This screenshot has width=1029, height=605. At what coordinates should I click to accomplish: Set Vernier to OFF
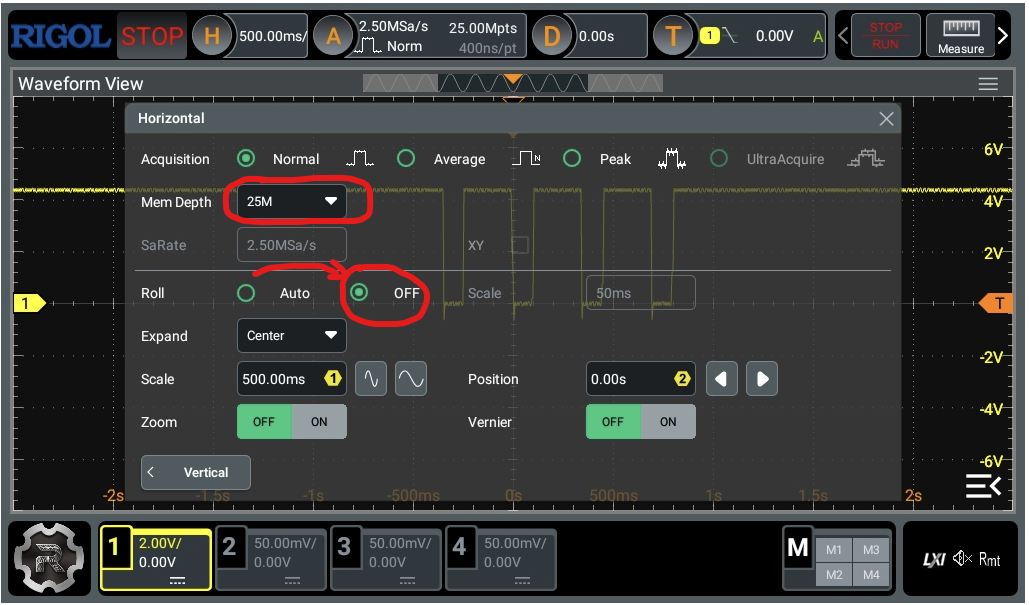coord(613,421)
